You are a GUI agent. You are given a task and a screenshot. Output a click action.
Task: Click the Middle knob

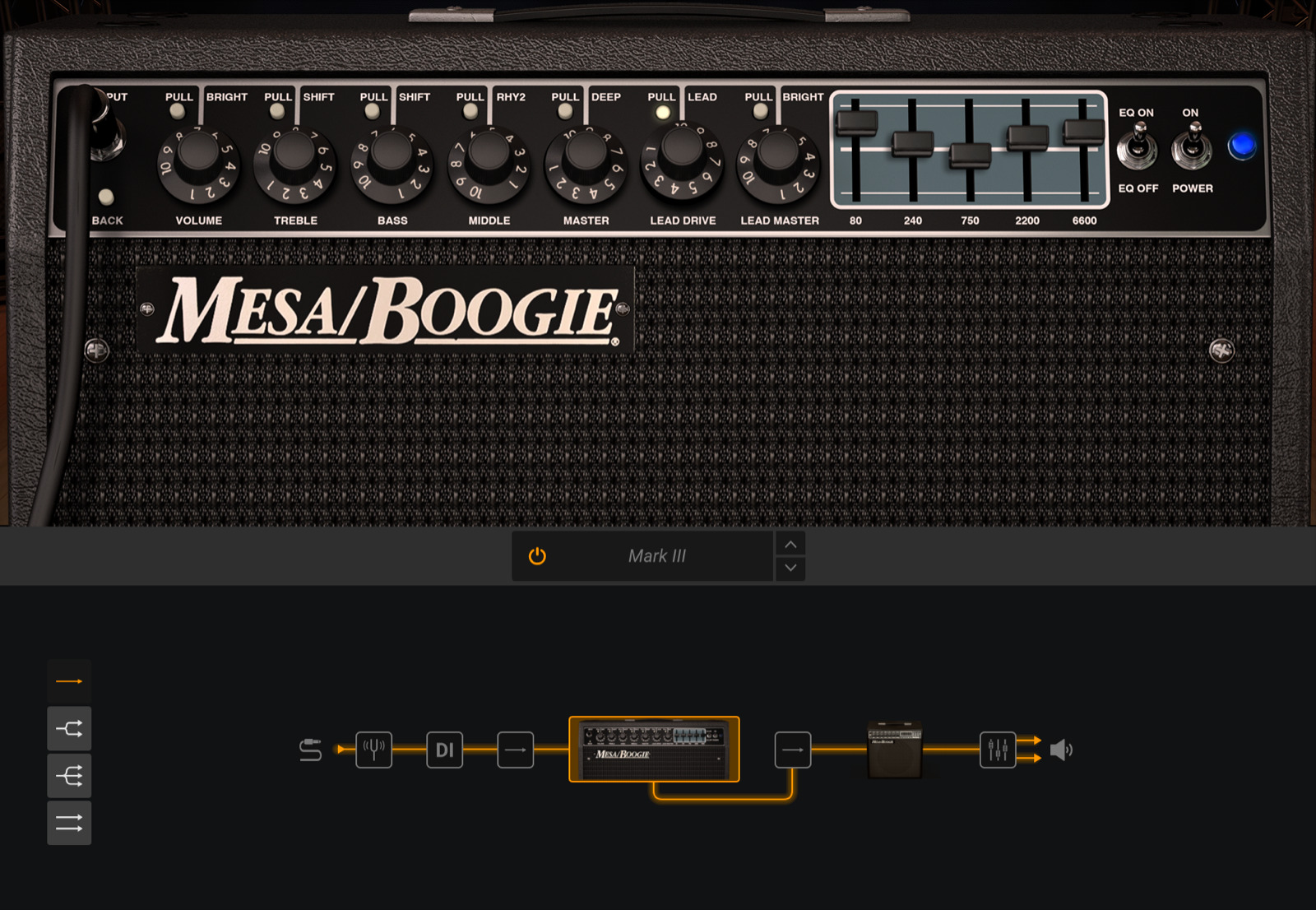489,165
